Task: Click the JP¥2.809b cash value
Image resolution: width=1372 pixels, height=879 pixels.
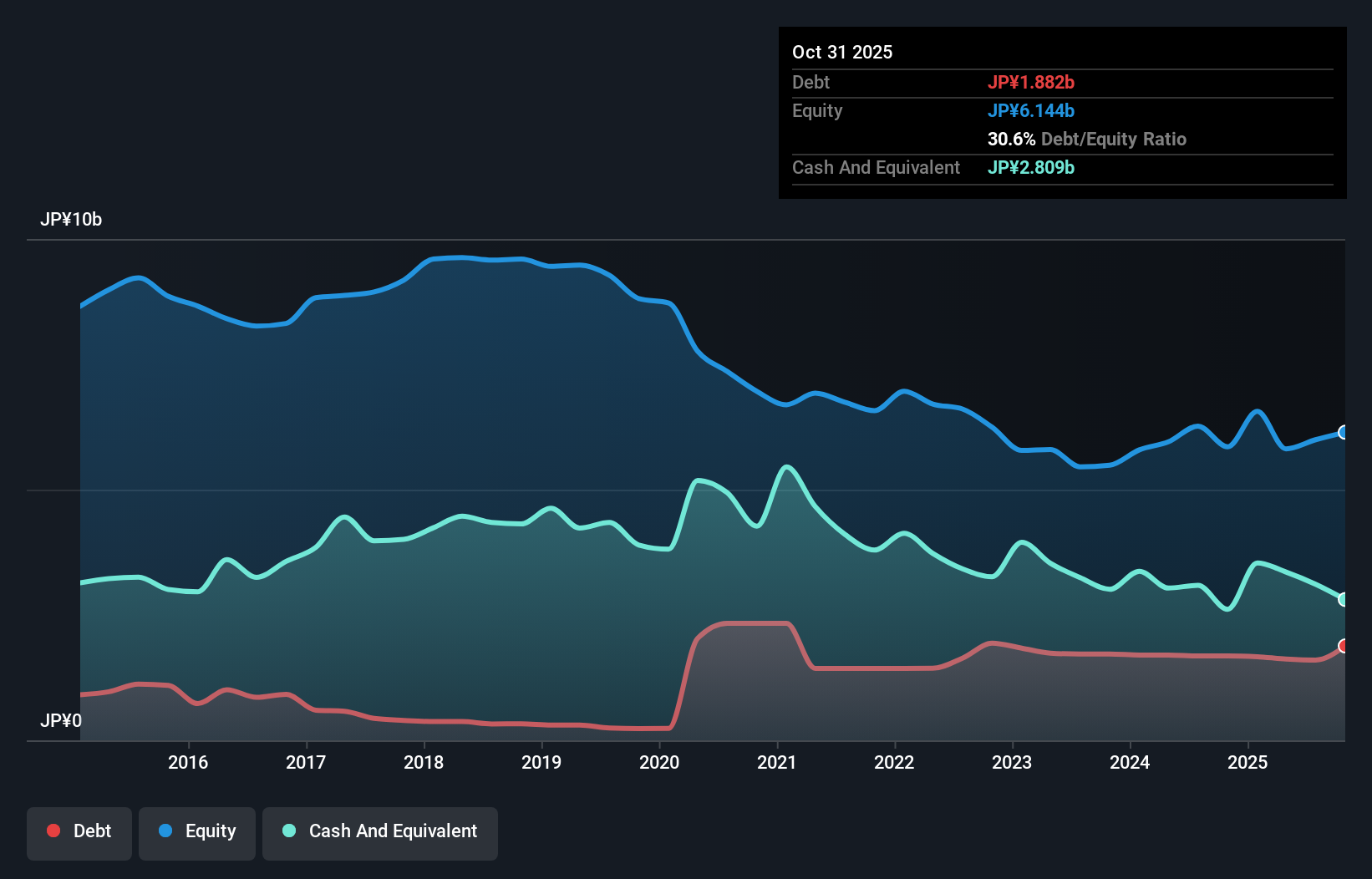Action: click(x=1031, y=167)
